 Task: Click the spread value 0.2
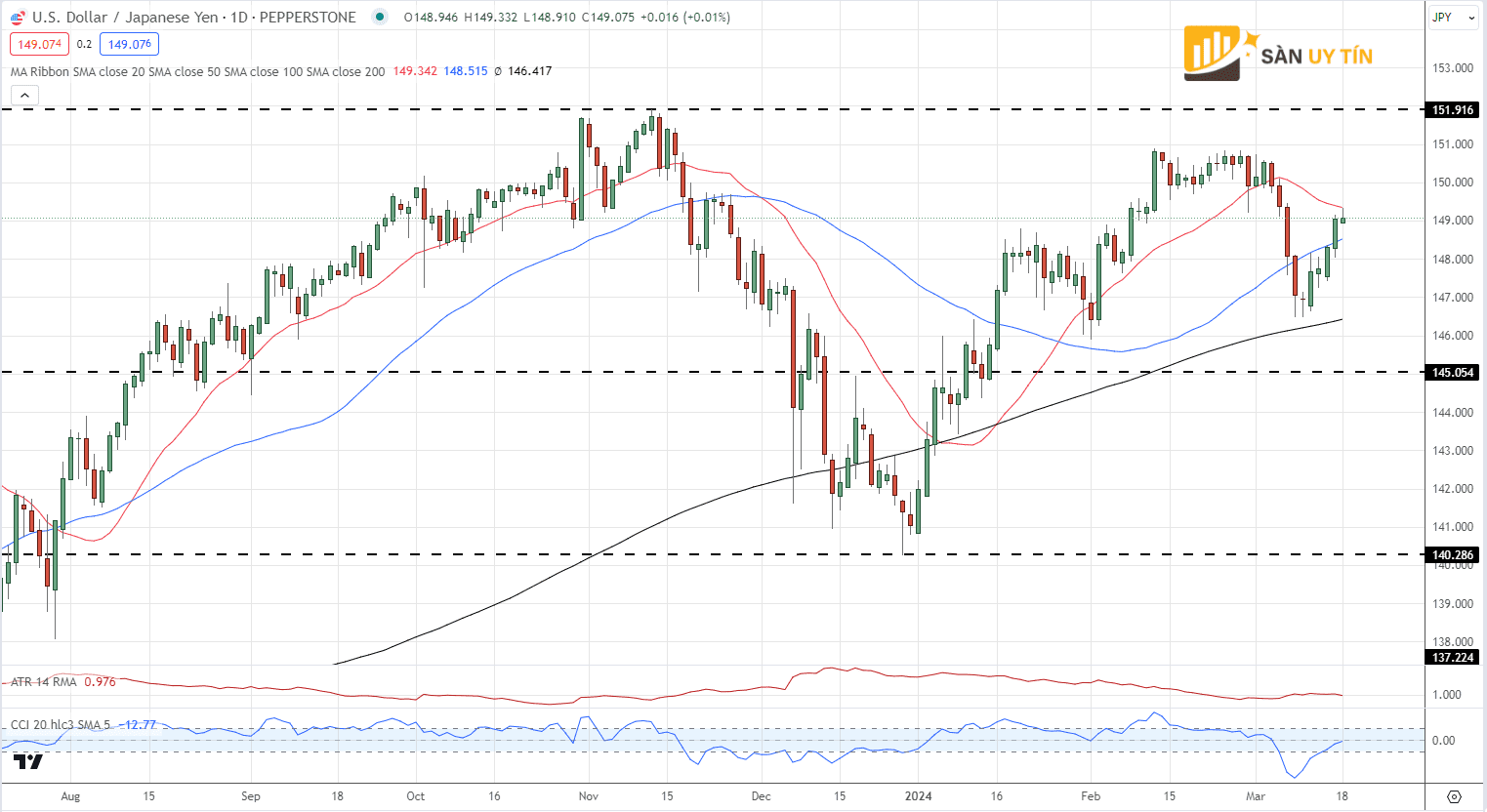[84, 44]
